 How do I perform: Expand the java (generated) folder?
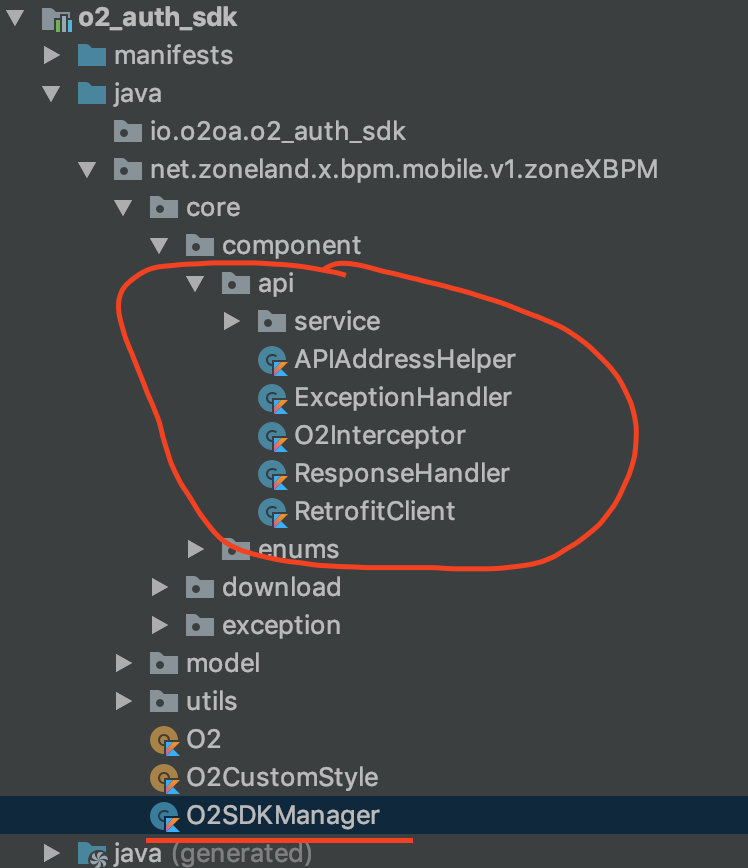coord(51,854)
